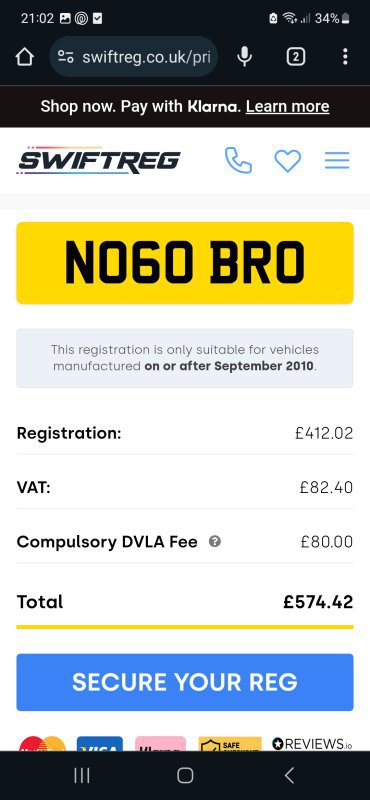Tap the Chrome home icon
This screenshot has width=370, height=800.
pyautogui.click(x=24, y=57)
